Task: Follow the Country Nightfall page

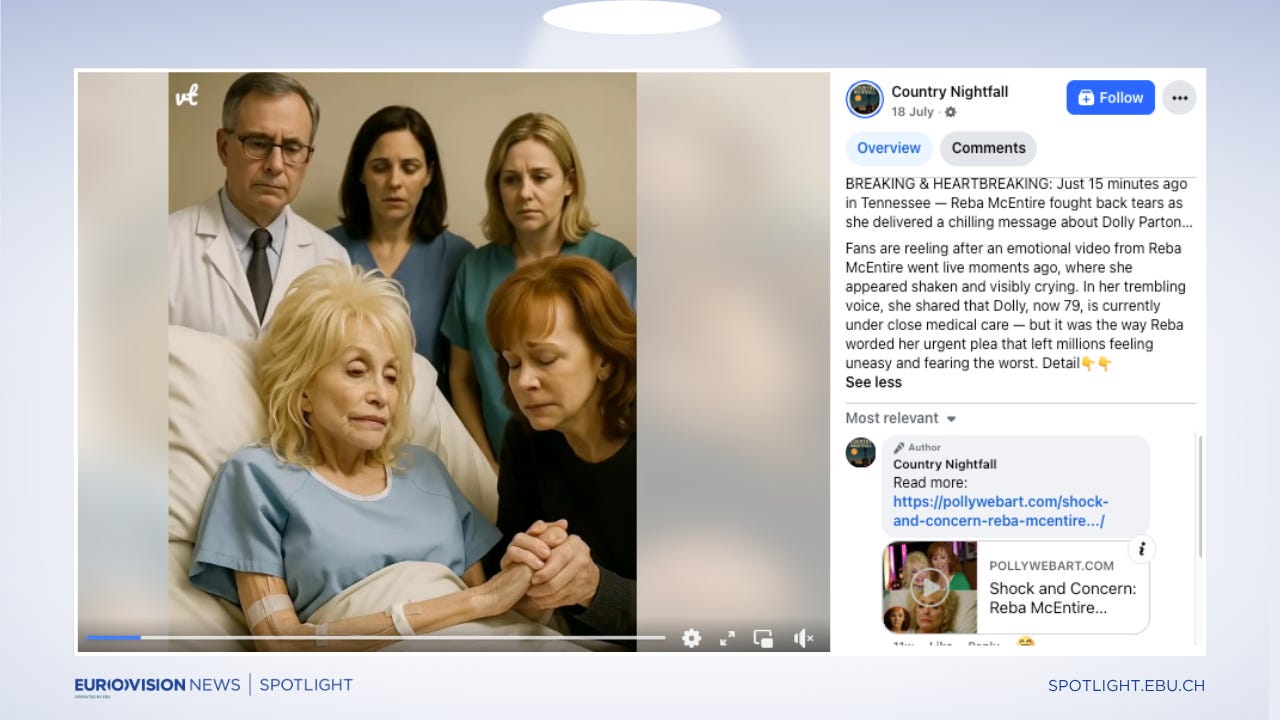Action: (x=1111, y=98)
